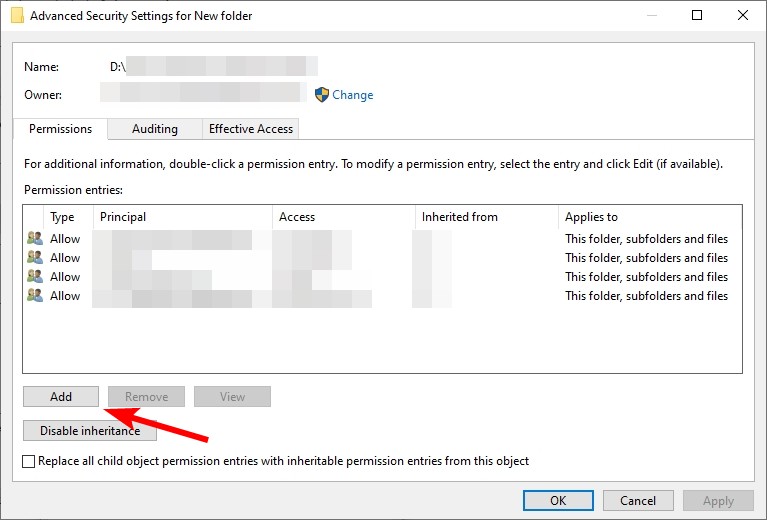The image size is (767, 520).
Task: Click the Add button
Action: click(61, 397)
